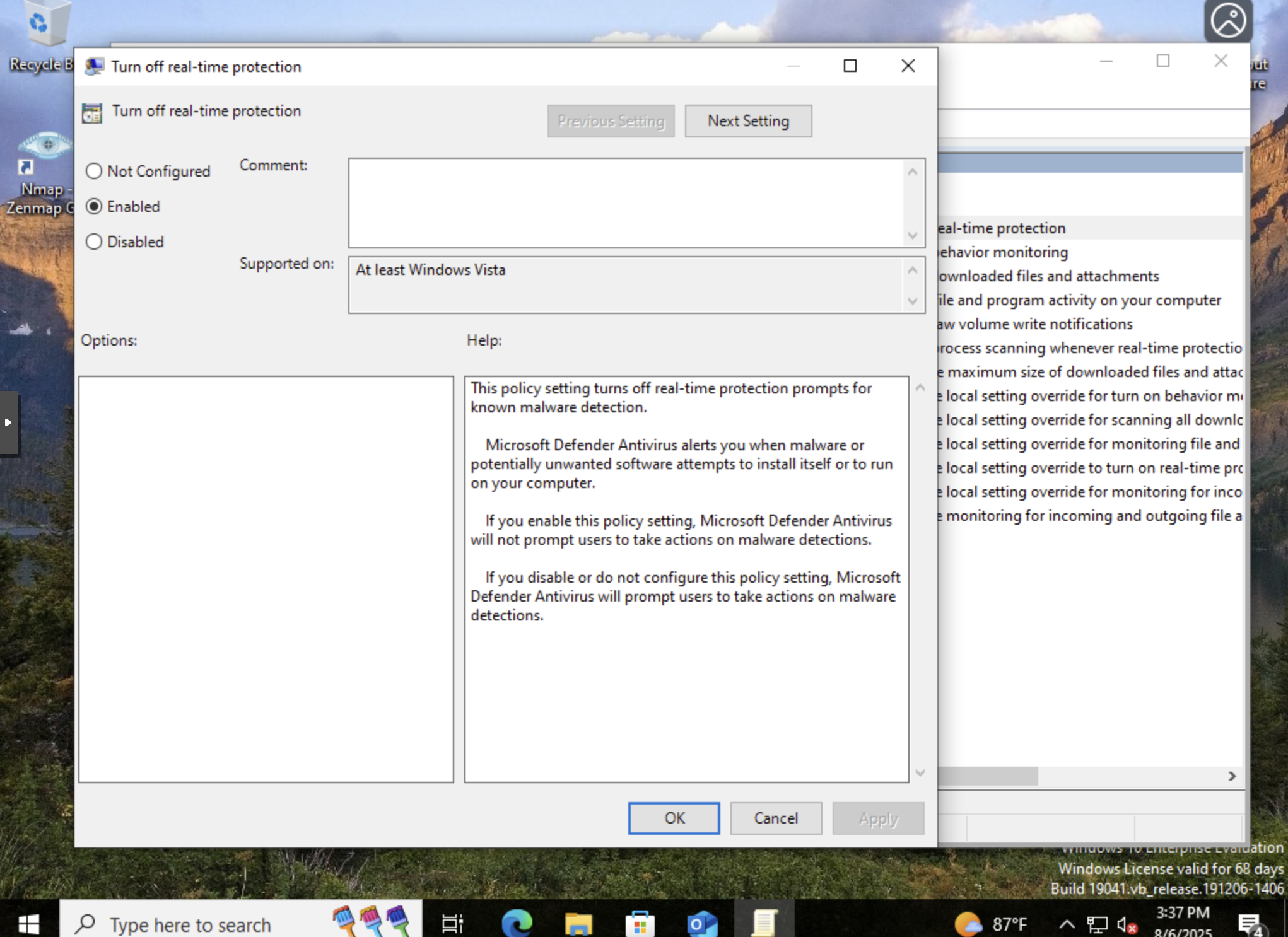Click the user account icon at top right

[x=1227, y=21]
